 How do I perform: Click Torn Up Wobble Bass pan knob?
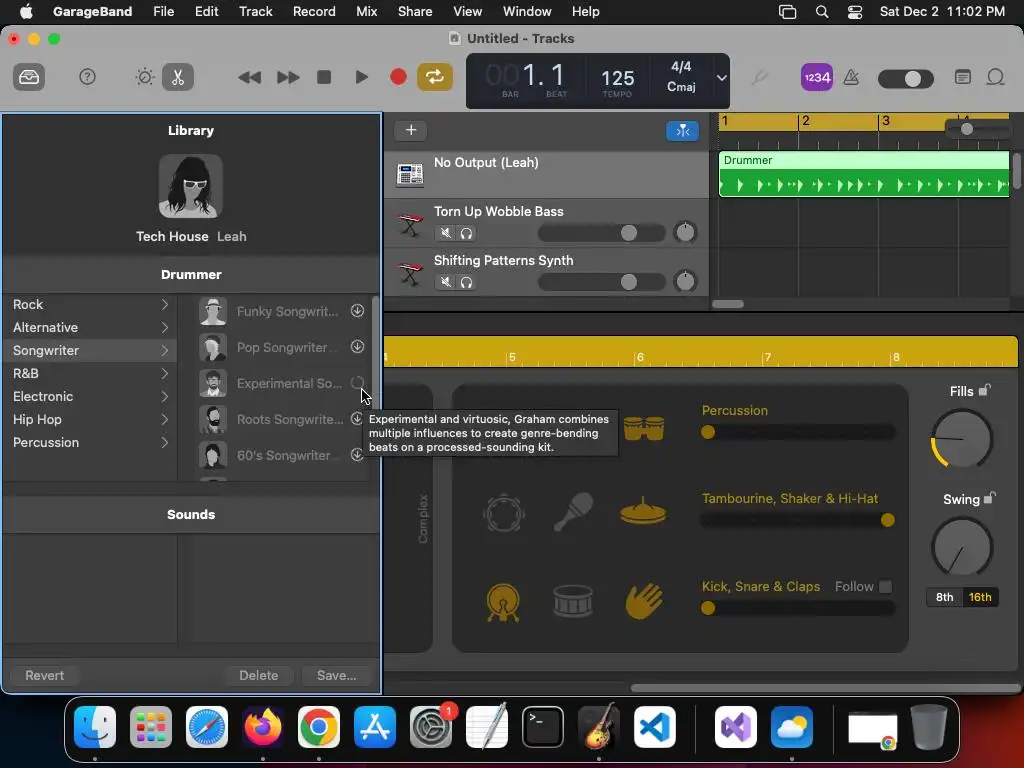685,232
